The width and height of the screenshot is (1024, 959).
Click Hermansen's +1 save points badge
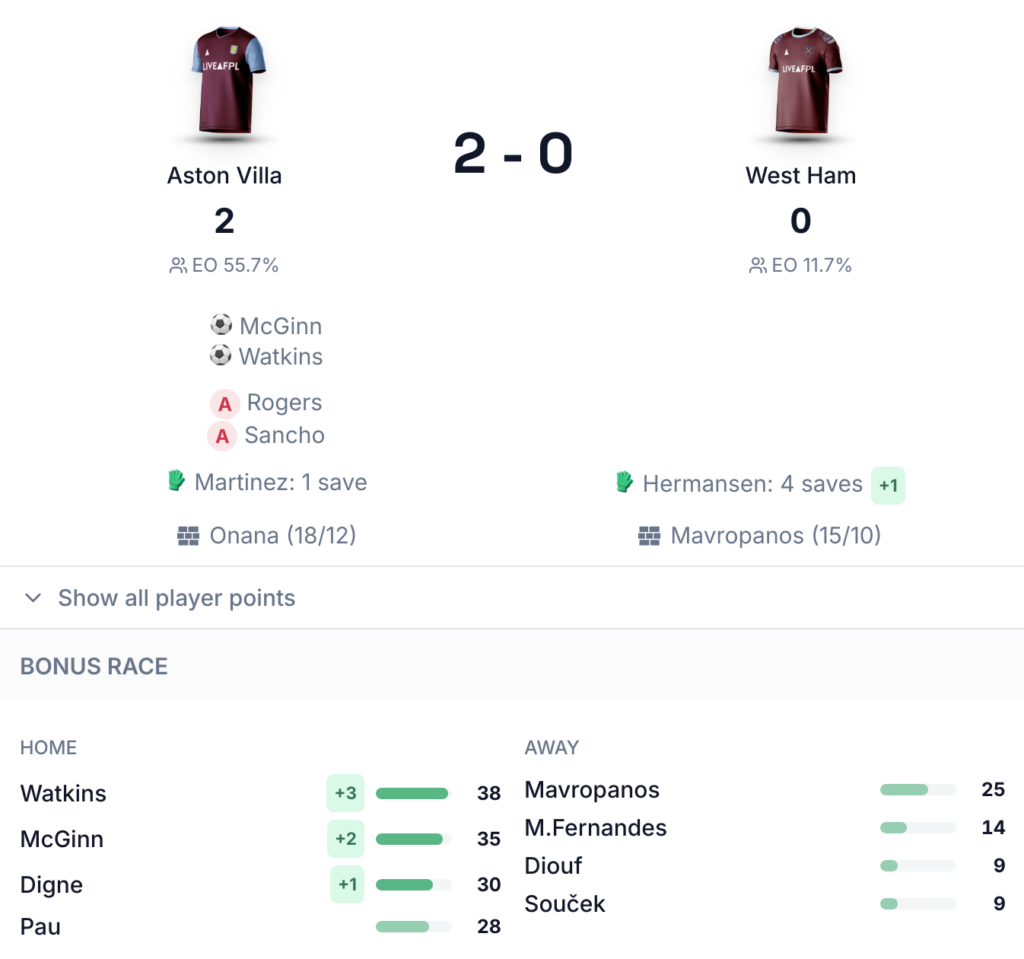click(888, 485)
